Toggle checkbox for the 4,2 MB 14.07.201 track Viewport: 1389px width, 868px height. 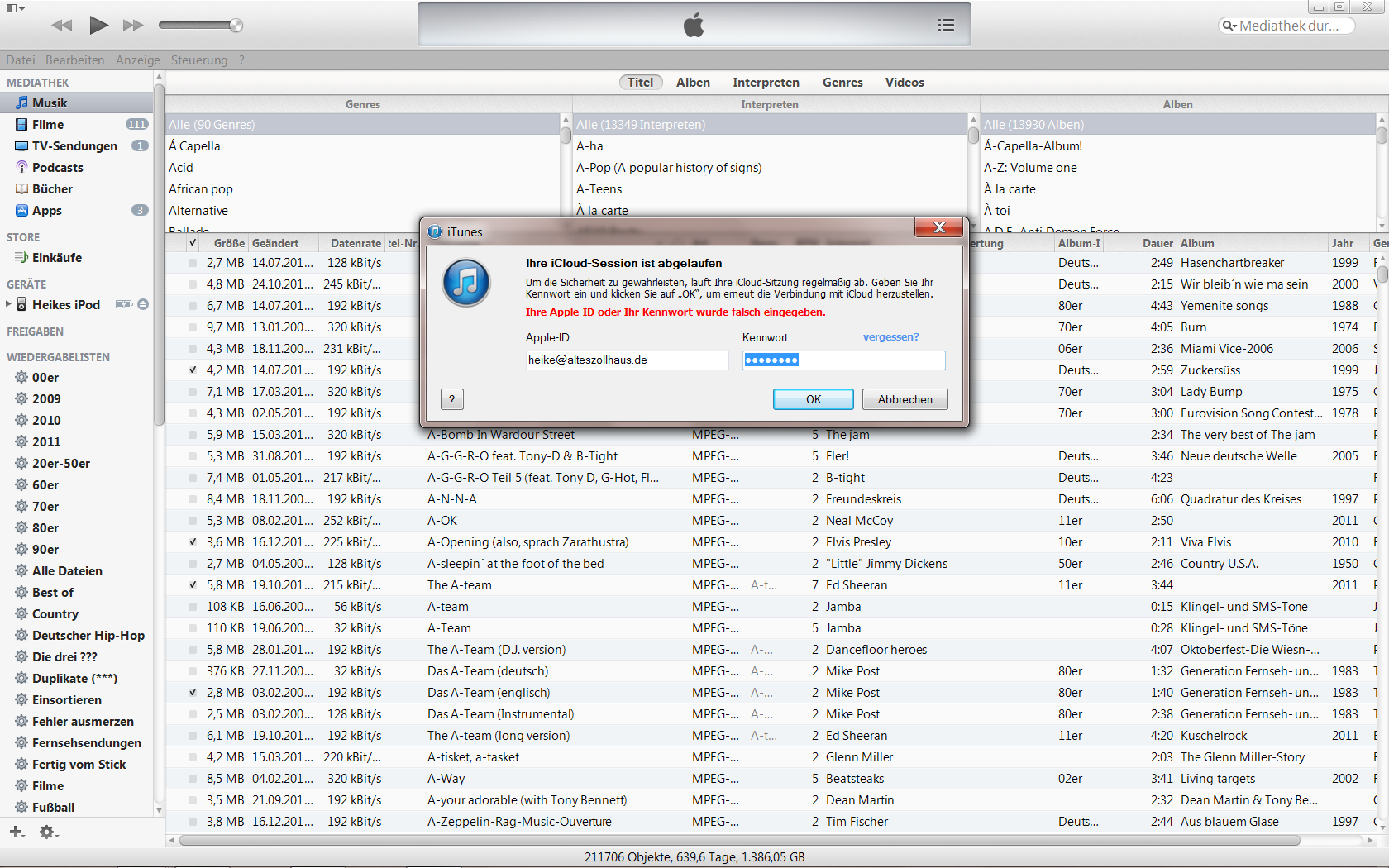(193, 370)
